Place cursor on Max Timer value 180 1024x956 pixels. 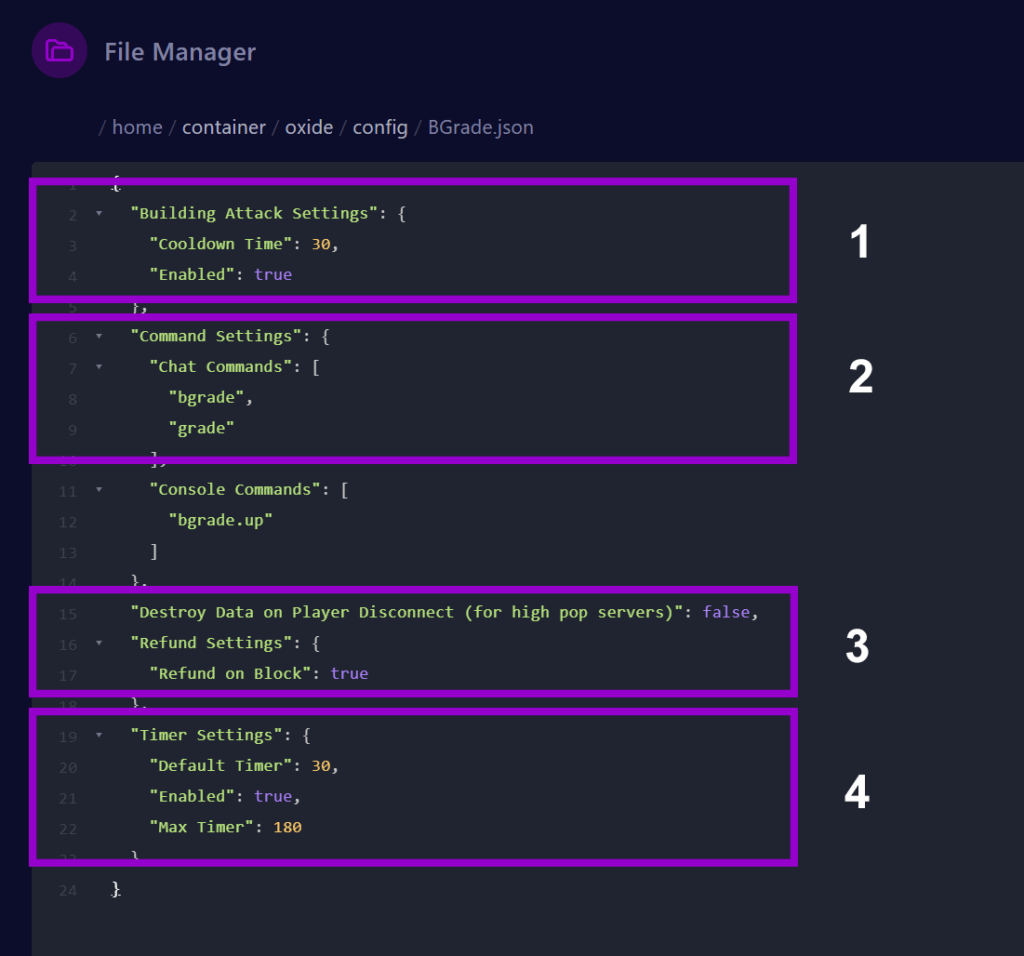287,827
